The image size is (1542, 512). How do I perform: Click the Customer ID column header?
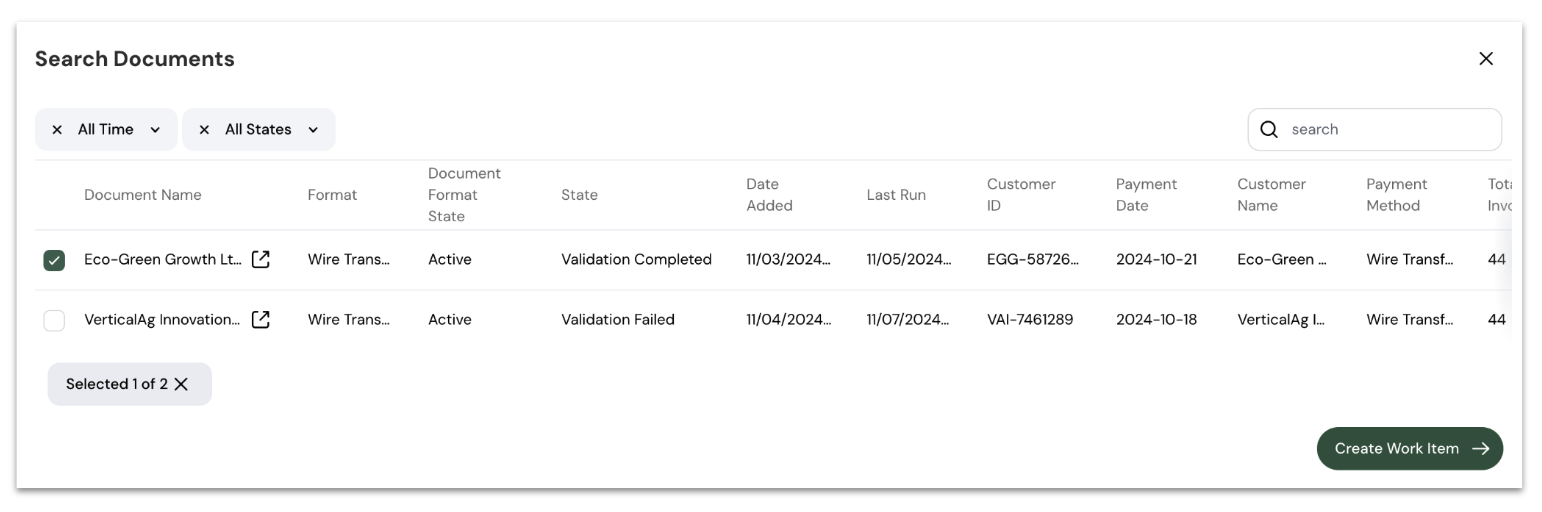[x=1021, y=195]
